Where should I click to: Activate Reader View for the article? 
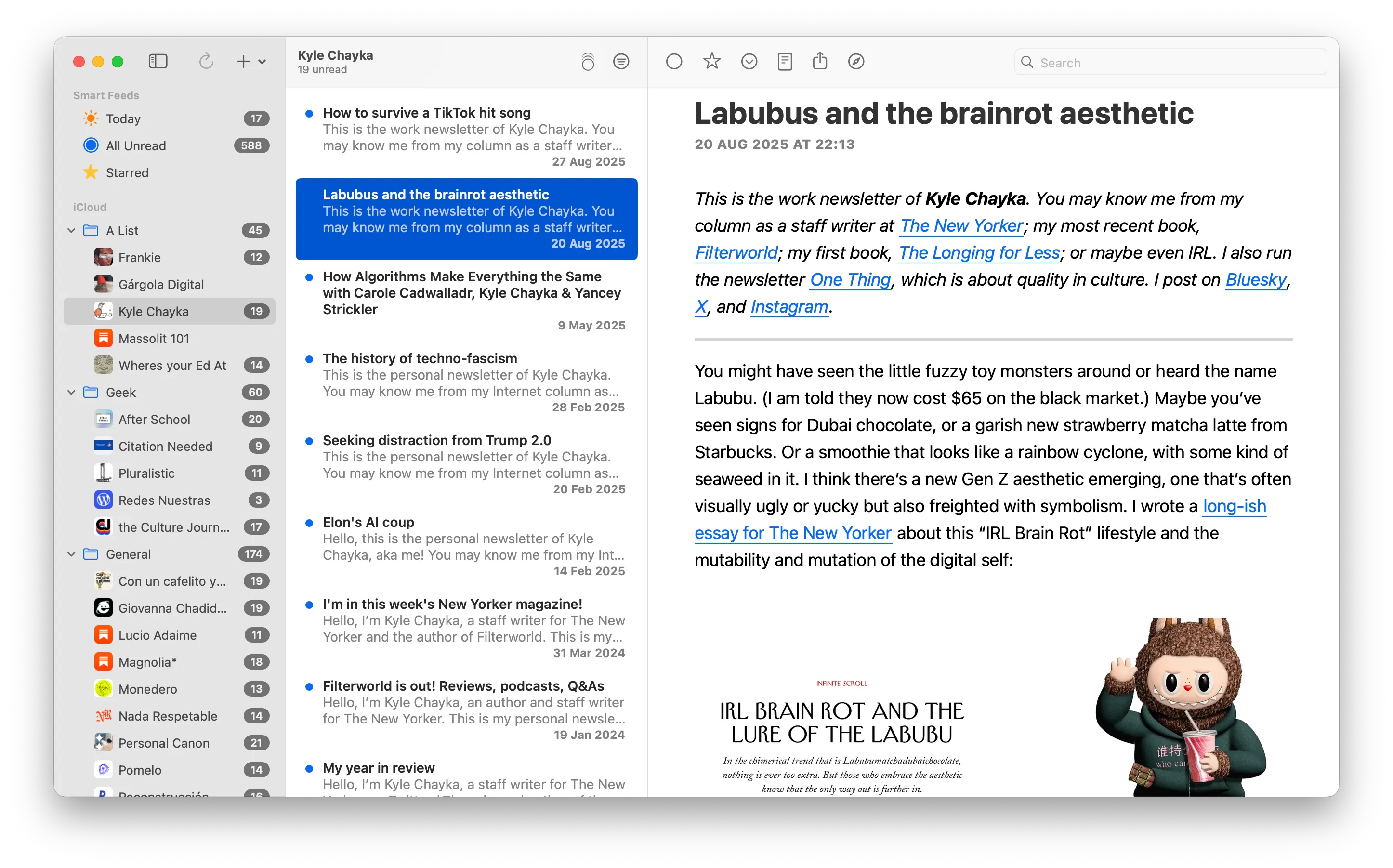pyautogui.click(x=785, y=62)
